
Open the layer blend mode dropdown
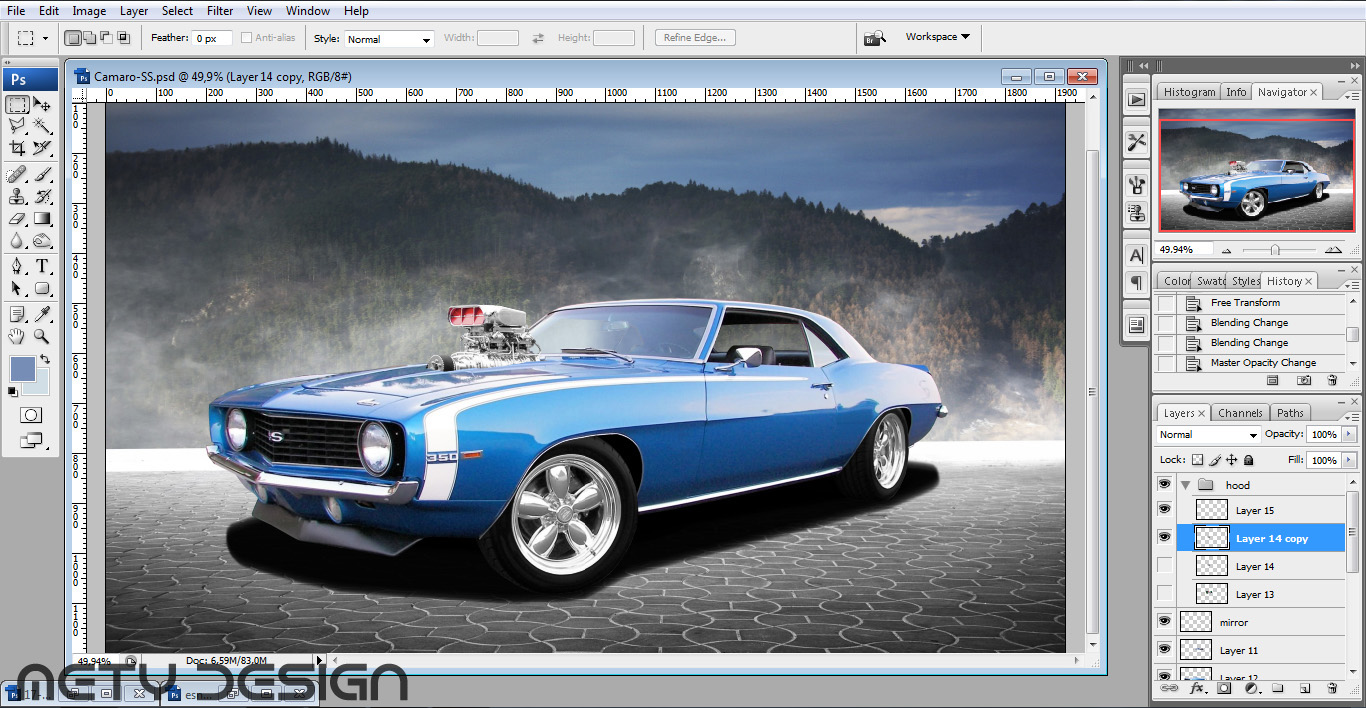point(1209,435)
